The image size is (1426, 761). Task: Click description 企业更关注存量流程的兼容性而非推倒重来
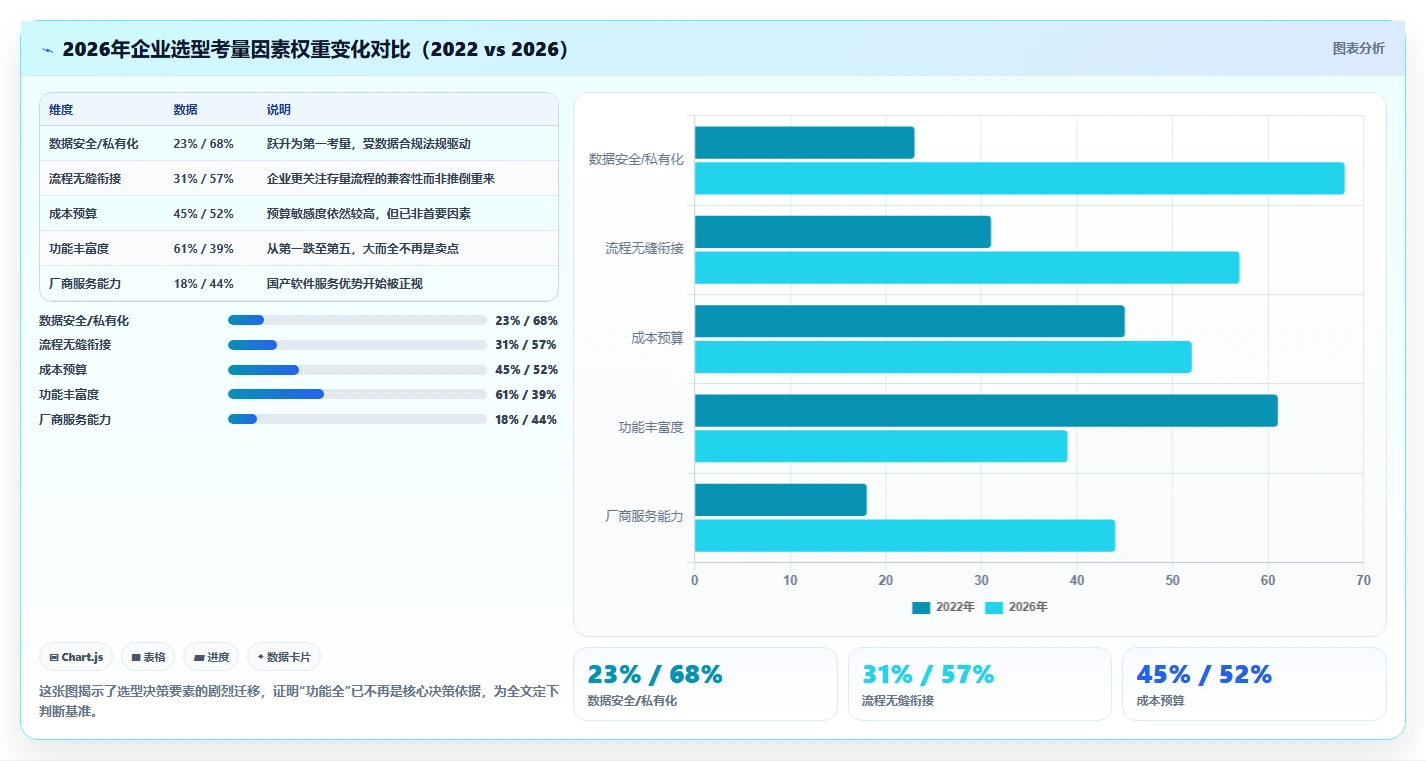[381, 179]
